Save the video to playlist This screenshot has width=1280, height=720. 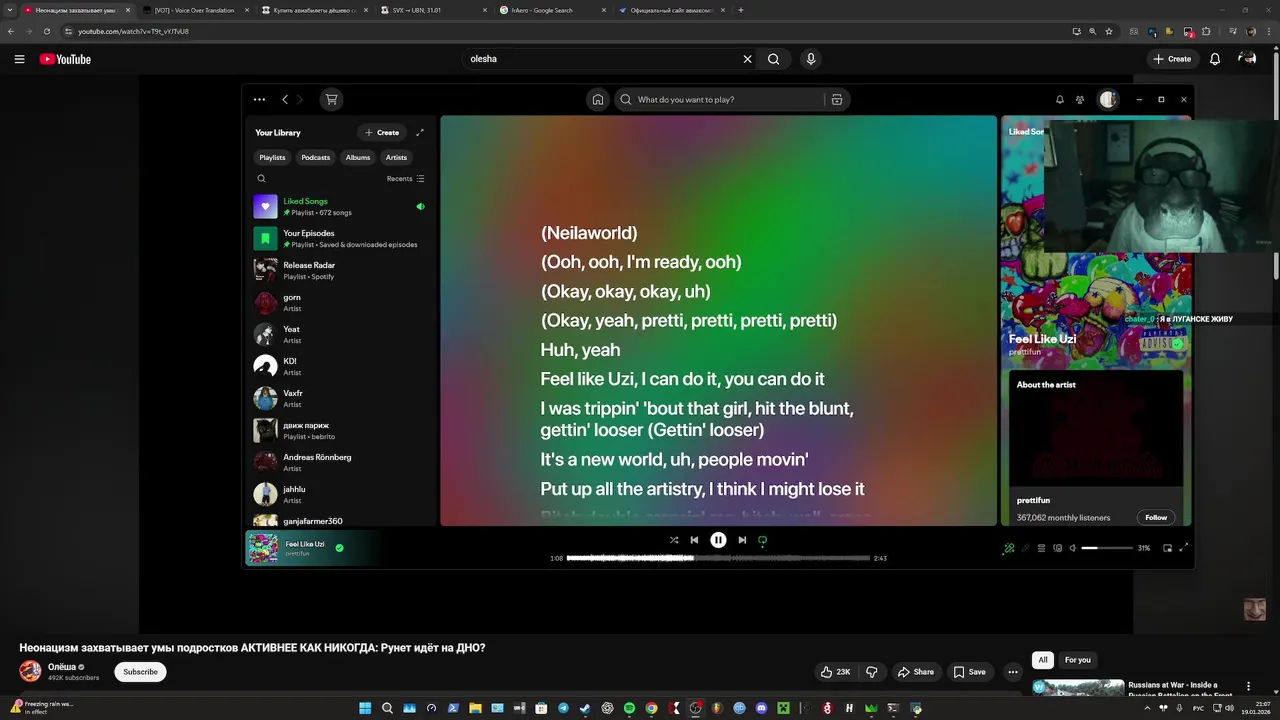[970, 672]
